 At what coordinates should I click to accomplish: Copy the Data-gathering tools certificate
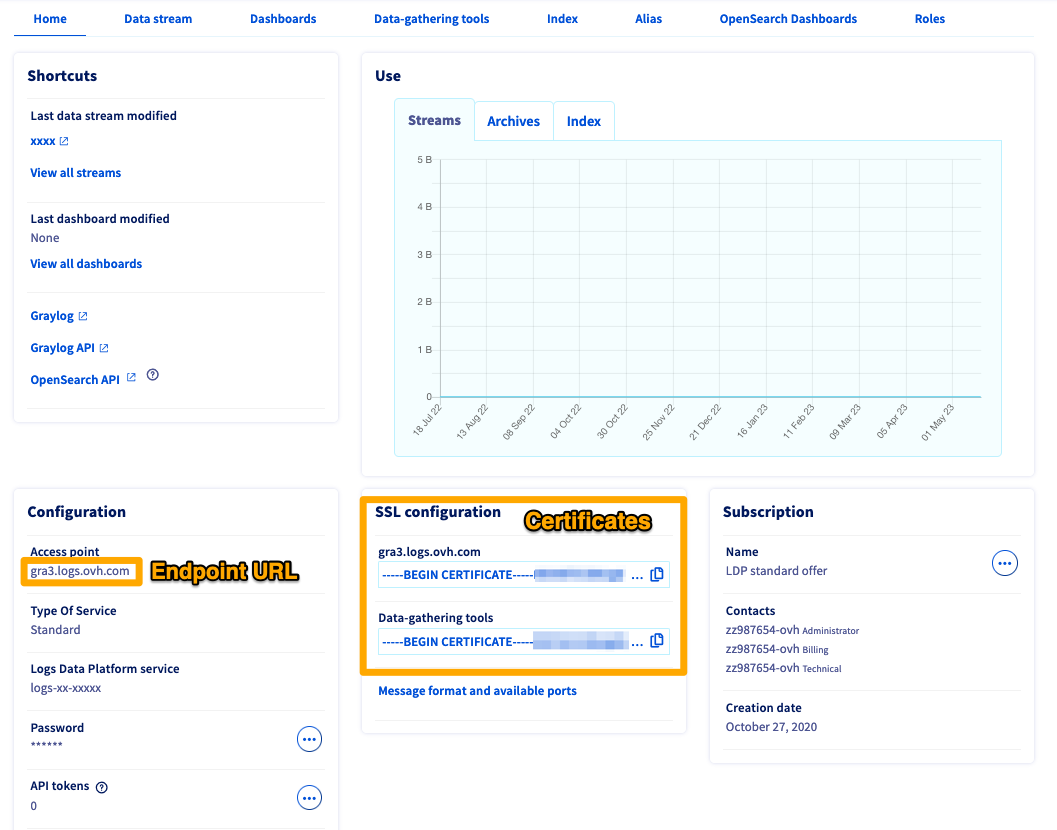[x=659, y=641]
